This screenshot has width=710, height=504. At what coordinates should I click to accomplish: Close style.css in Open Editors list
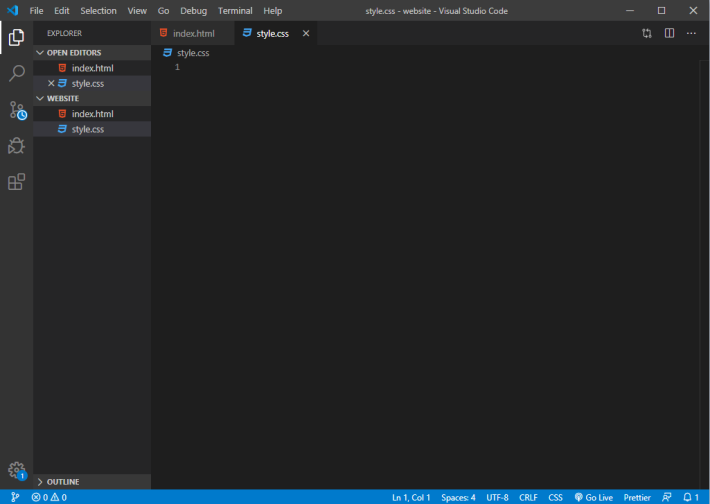tap(51, 83)
